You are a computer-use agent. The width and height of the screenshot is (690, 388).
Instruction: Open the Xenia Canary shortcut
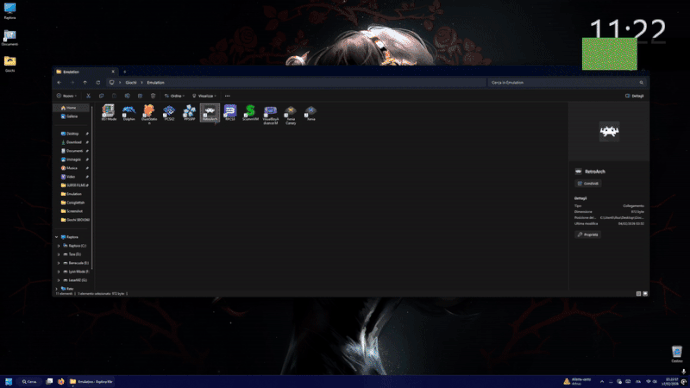290,114
